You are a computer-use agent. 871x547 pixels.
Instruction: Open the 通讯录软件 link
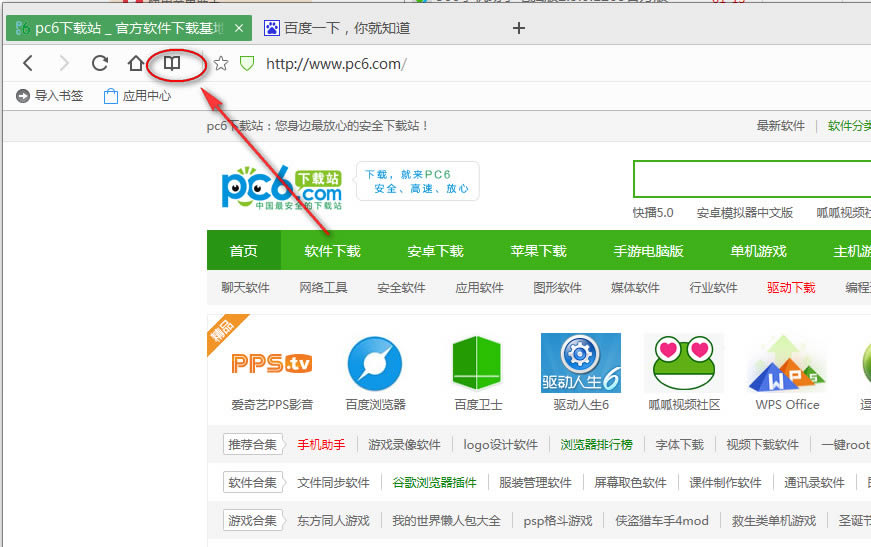point(814,483)
